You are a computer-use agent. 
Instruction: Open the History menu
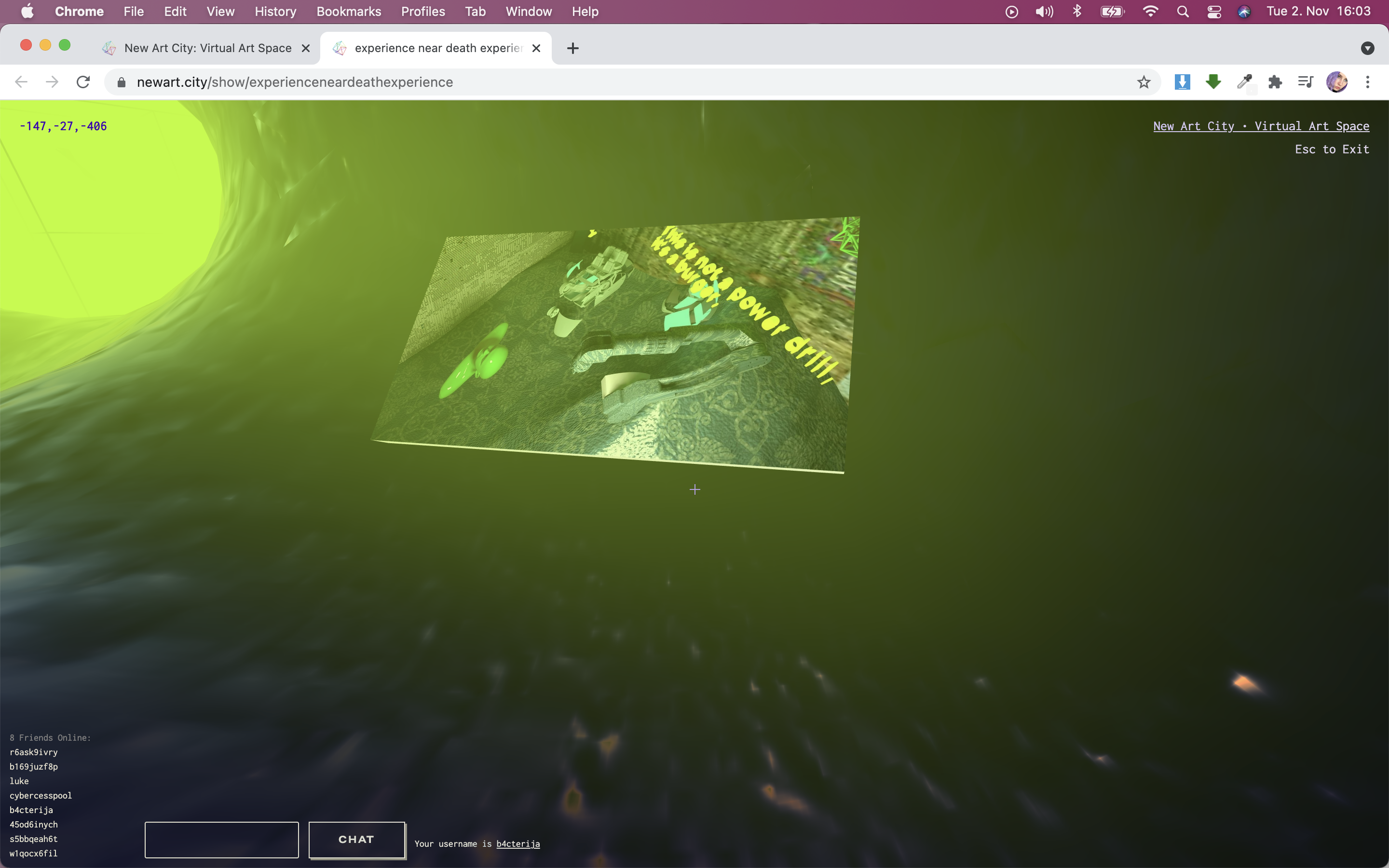[275, 12]
